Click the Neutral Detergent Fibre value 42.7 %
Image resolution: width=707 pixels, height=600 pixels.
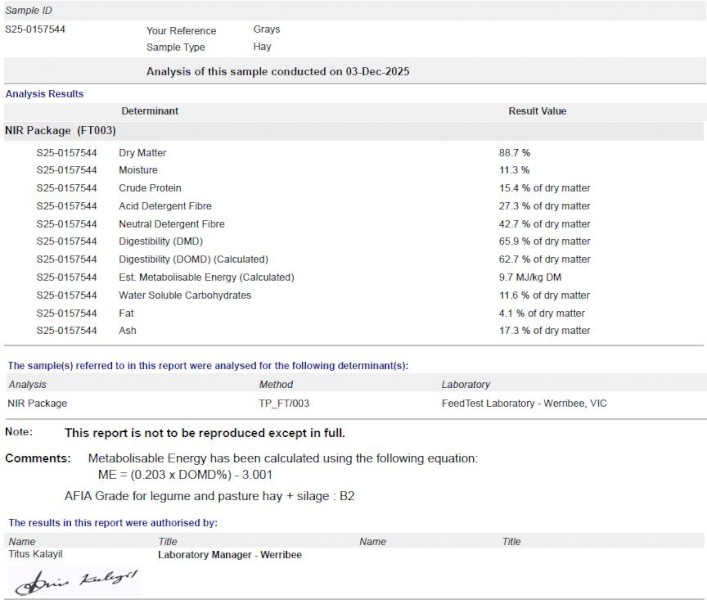(x=544, y=224)
